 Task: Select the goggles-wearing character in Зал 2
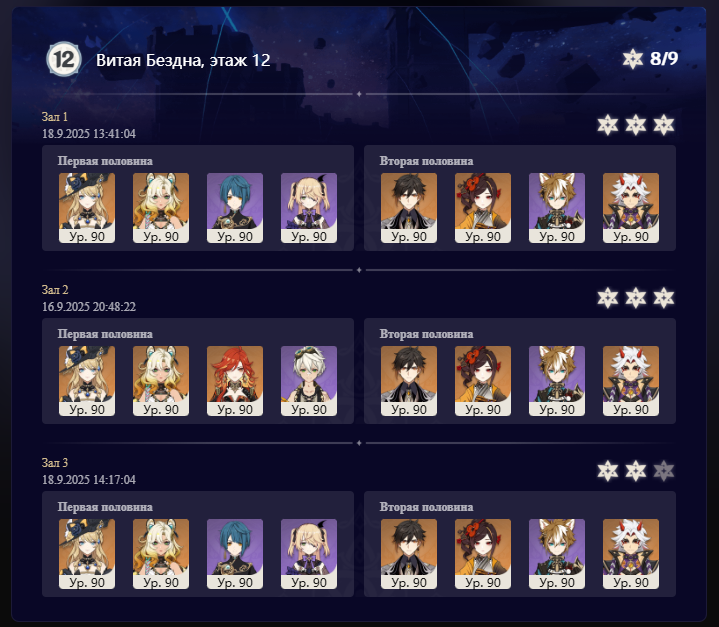(309, 381)
